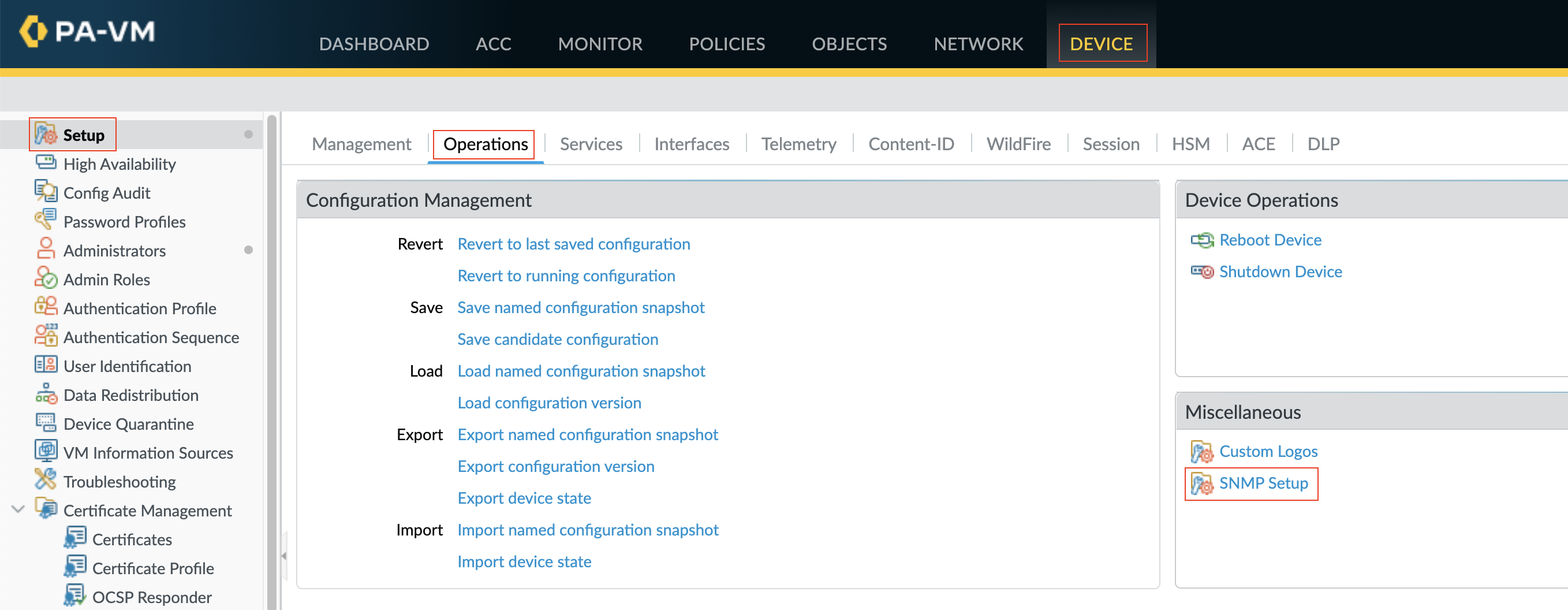Open Authentication Profile in sidebar
Screen dimensions: 1568x610
tap(139, 308)
